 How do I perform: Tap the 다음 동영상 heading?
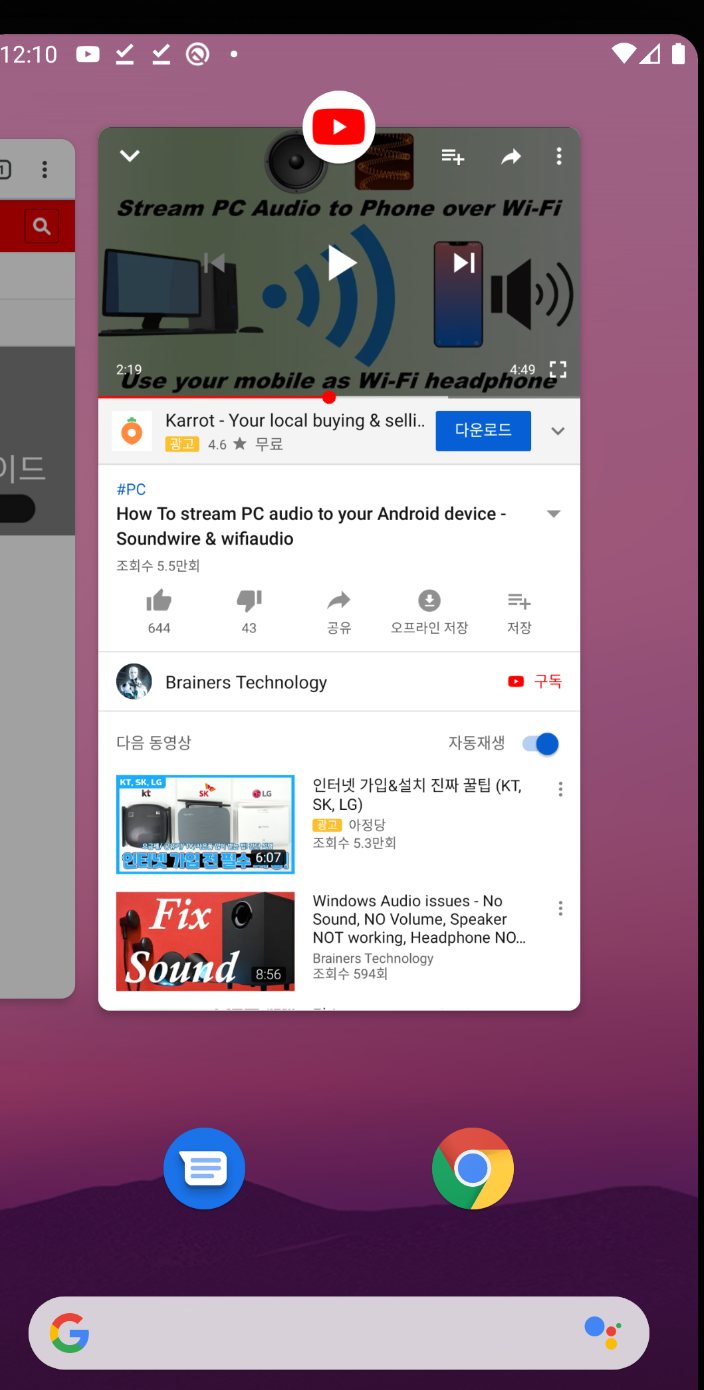tap(153, 743)
